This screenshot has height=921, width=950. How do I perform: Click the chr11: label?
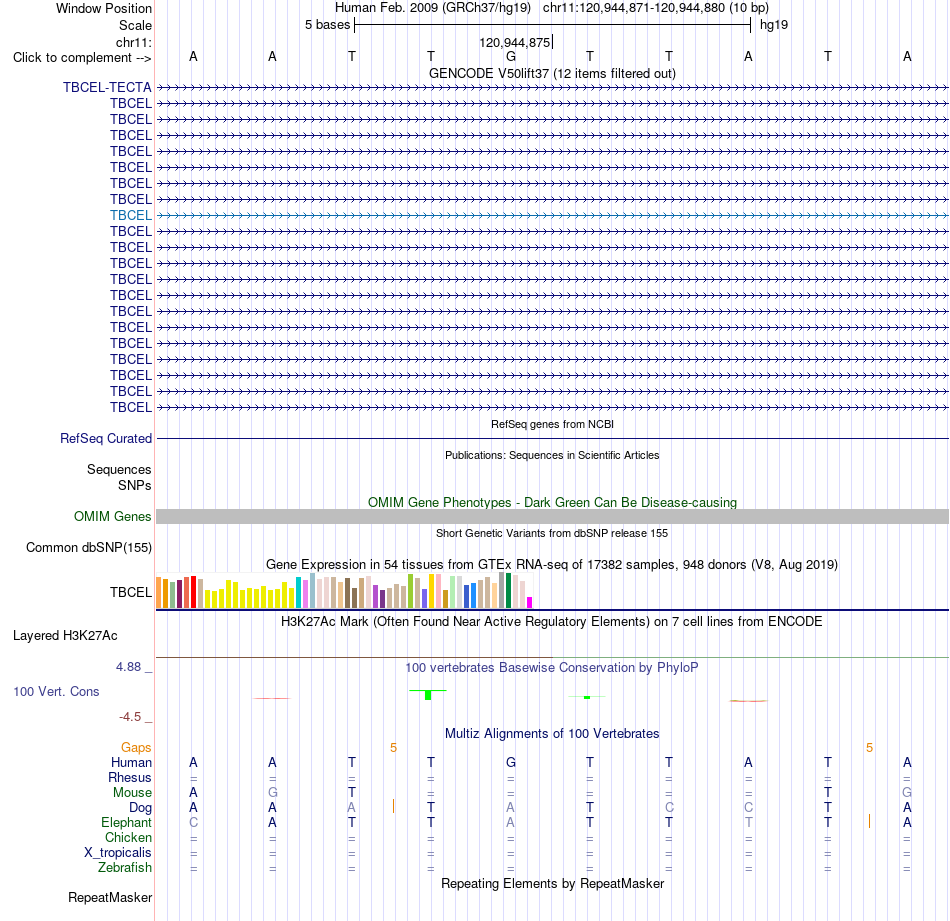(133, 42)
